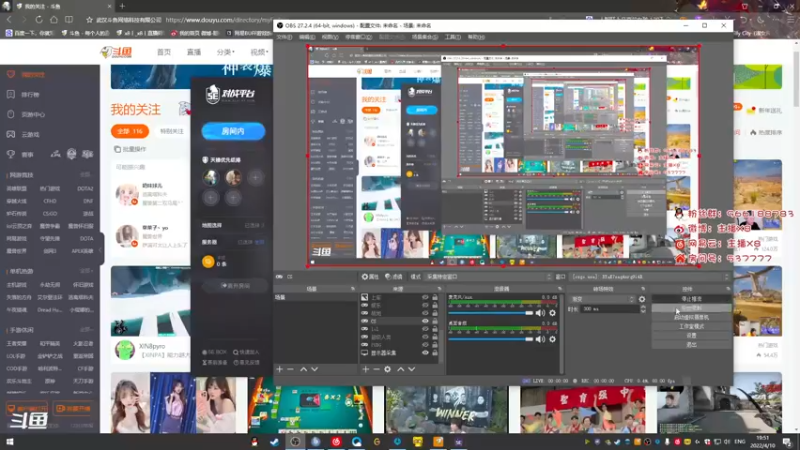The height and width of the screenshot is (450, 800).
Task: Expand 视频 dropdown in Douyu navigation
Action: 259,52
